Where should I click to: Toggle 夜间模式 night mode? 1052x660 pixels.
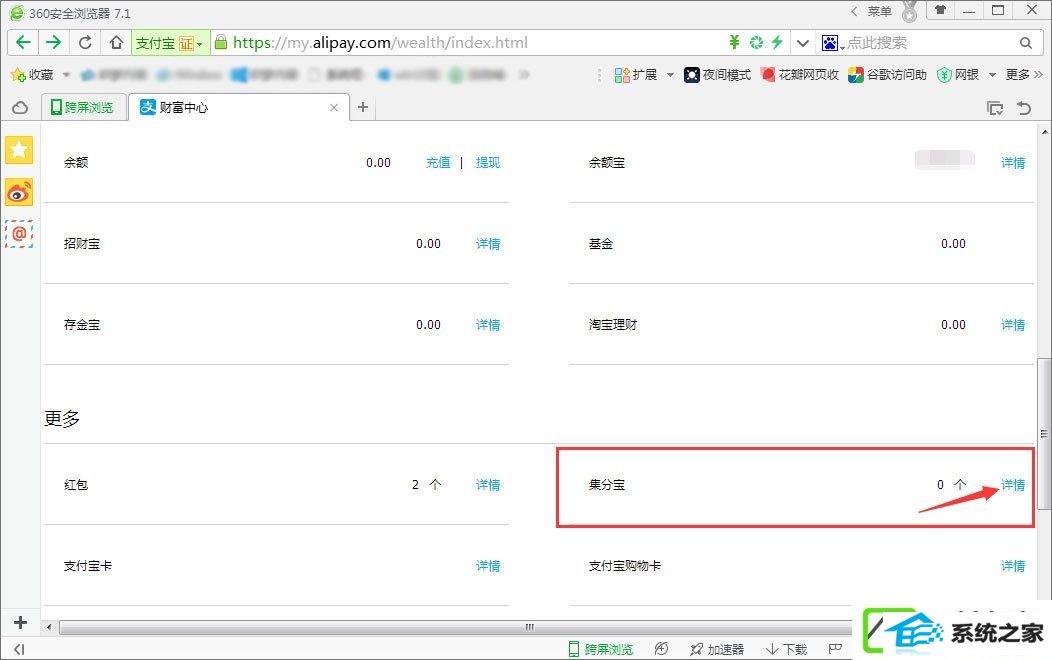[x=717, y=74]
